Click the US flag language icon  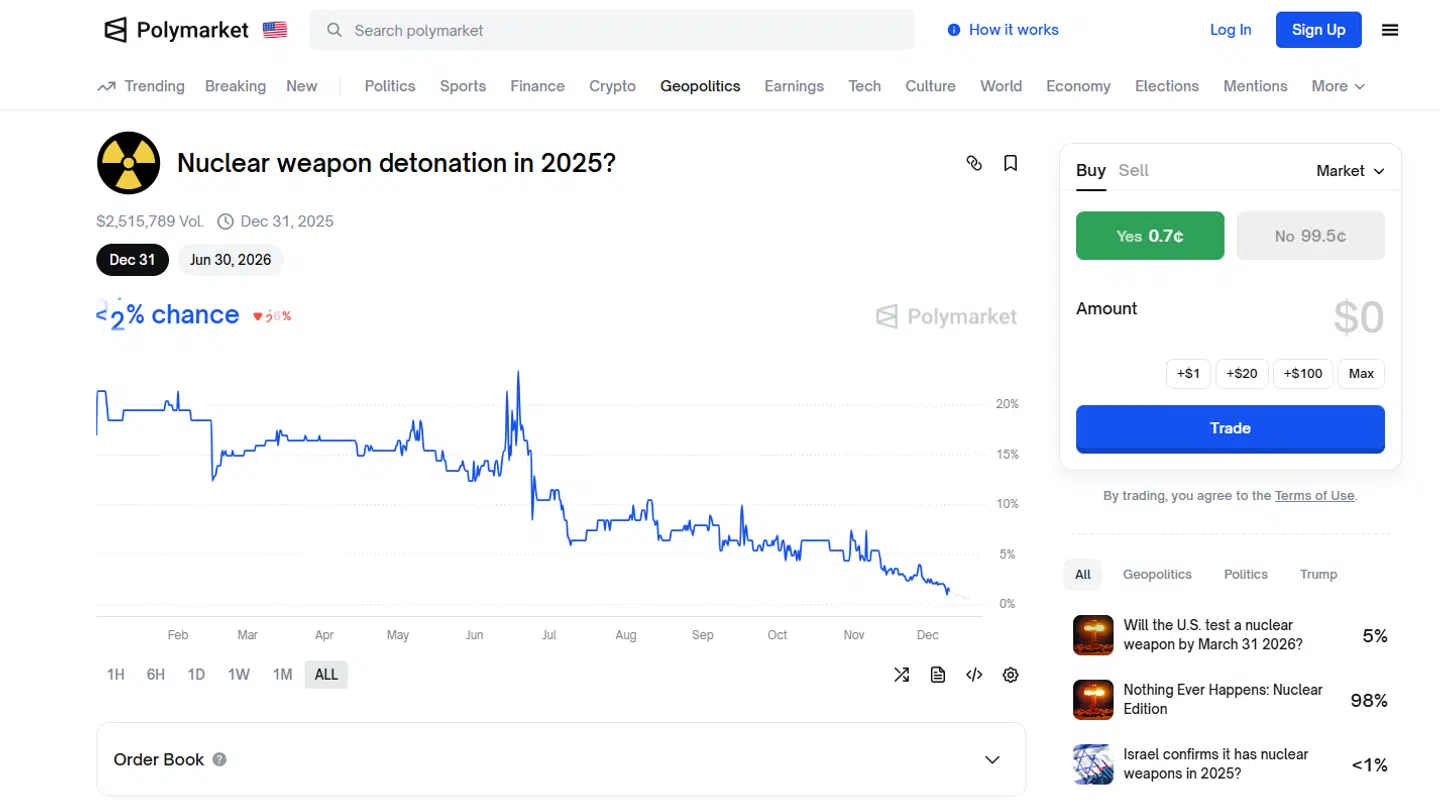[x=274, y=29]
